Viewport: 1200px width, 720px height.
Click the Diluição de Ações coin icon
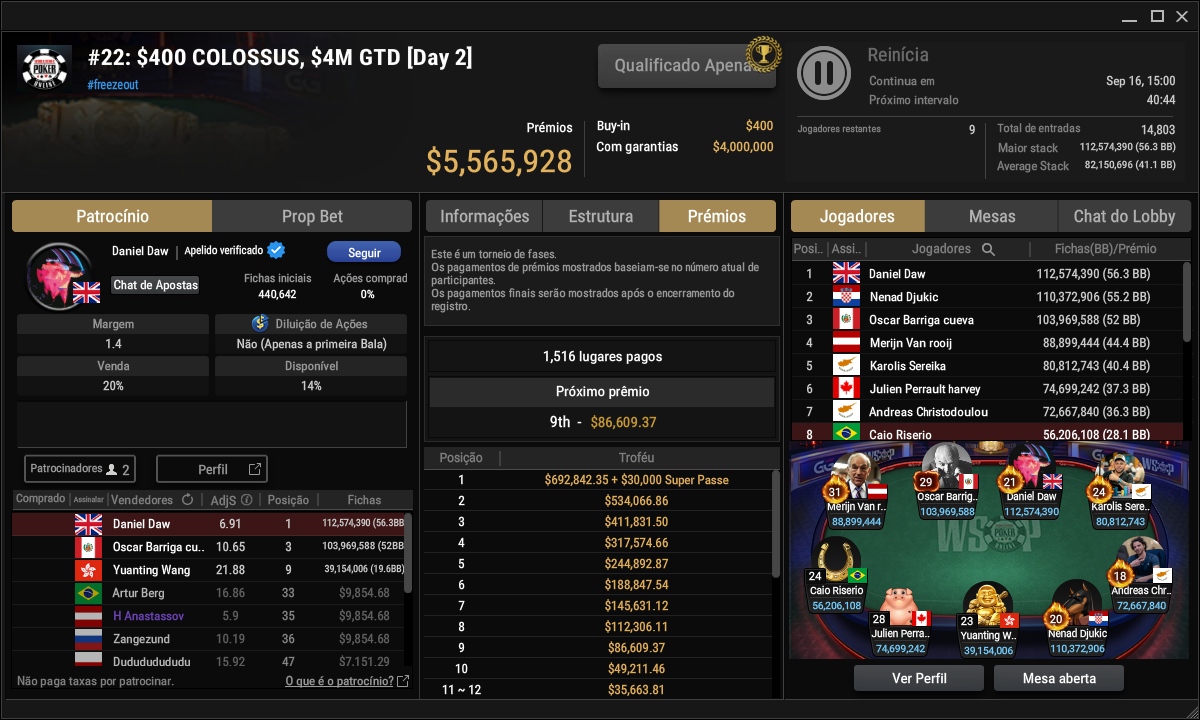click(260, 324)
